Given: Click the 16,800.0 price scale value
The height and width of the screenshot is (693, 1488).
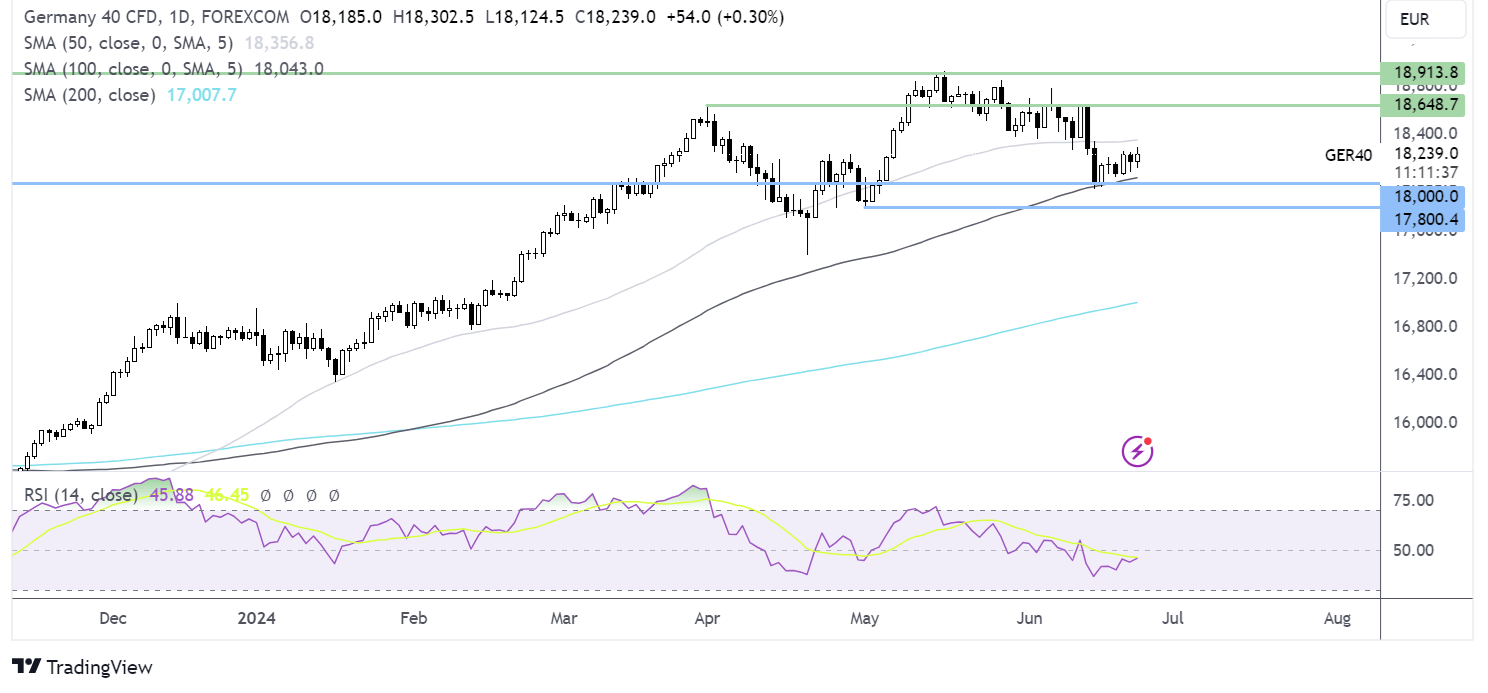Looking at the screenshot, I should point(1425,326).
